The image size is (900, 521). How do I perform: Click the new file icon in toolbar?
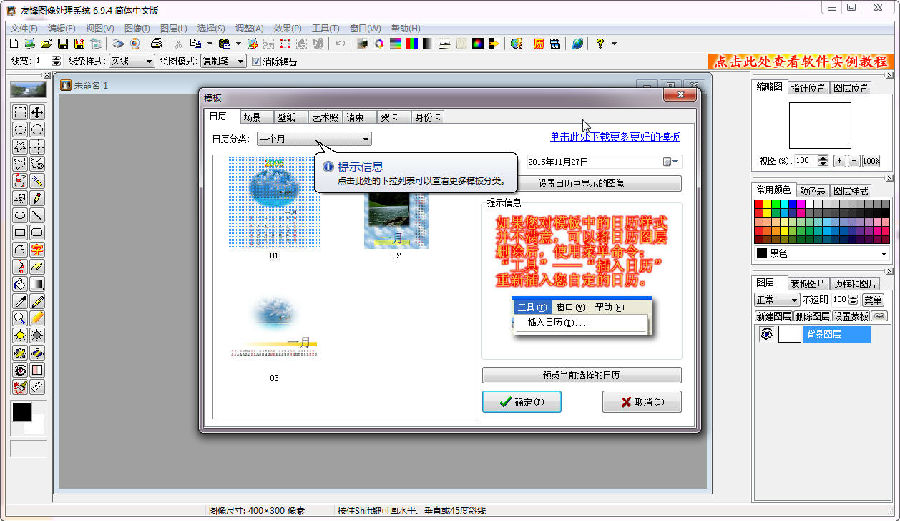tap(14, 44)
